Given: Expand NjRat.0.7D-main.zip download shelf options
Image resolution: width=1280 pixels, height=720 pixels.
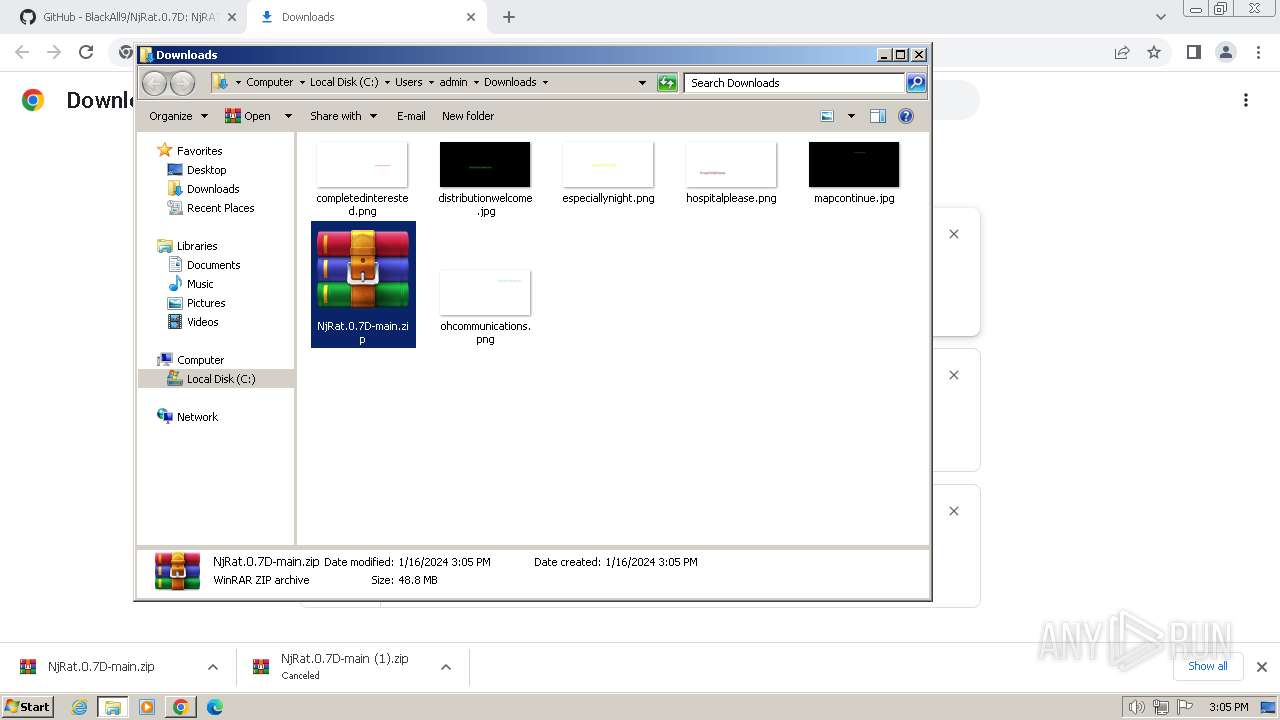Looking at the screenshot, I should tap(212, 667).
